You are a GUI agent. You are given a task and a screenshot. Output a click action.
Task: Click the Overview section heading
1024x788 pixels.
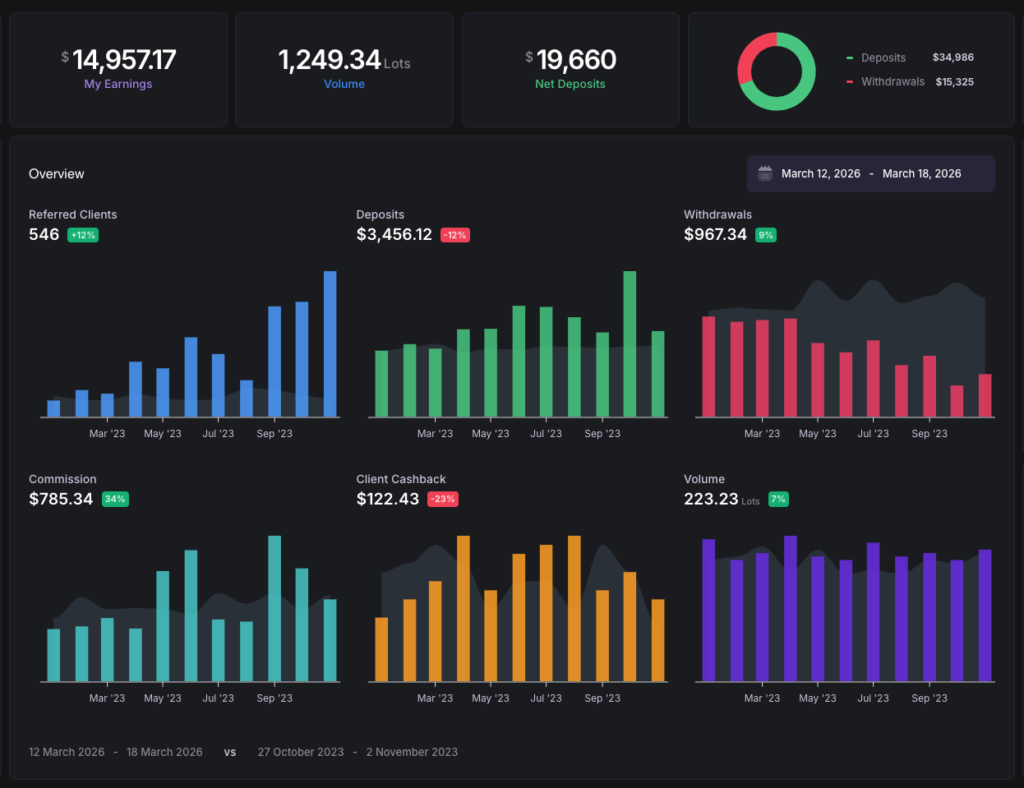(56, 174)
